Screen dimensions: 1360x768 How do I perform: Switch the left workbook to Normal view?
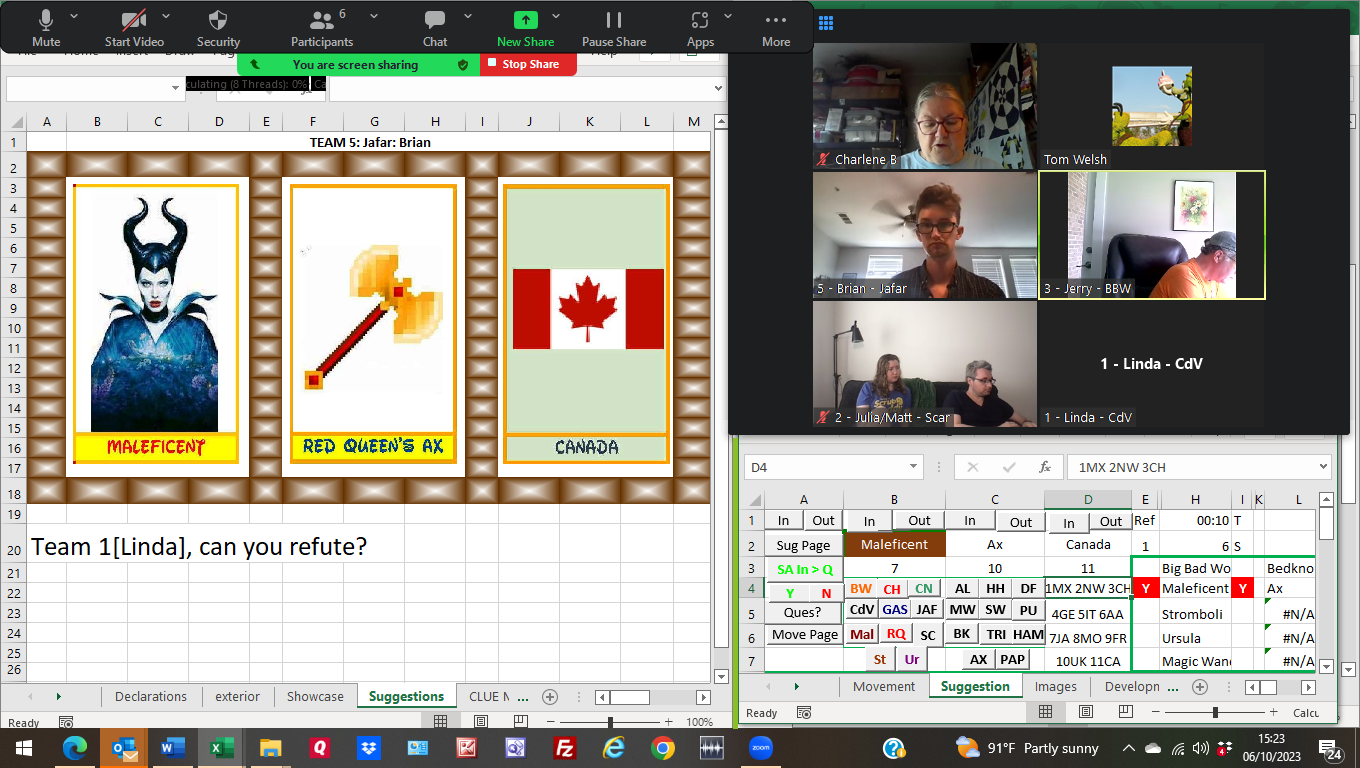tap(440, 721)
